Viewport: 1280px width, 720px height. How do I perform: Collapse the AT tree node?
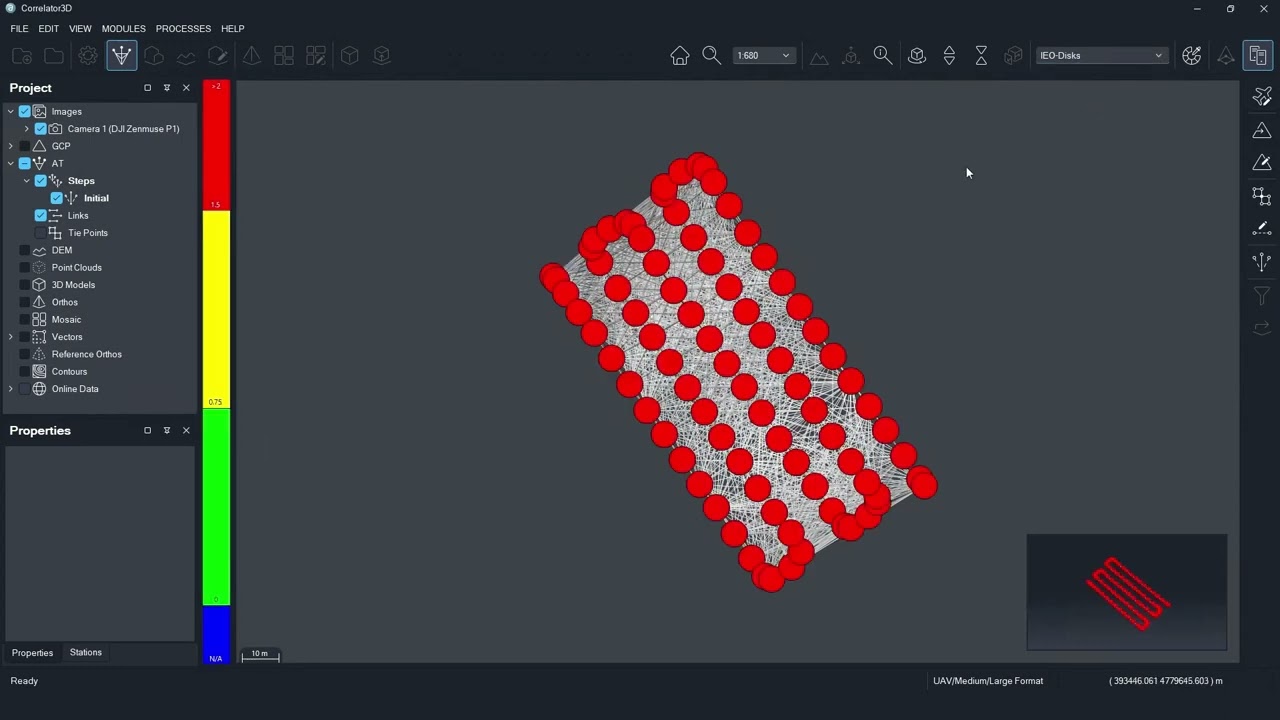pyautogui.click(x=11, y=164)
